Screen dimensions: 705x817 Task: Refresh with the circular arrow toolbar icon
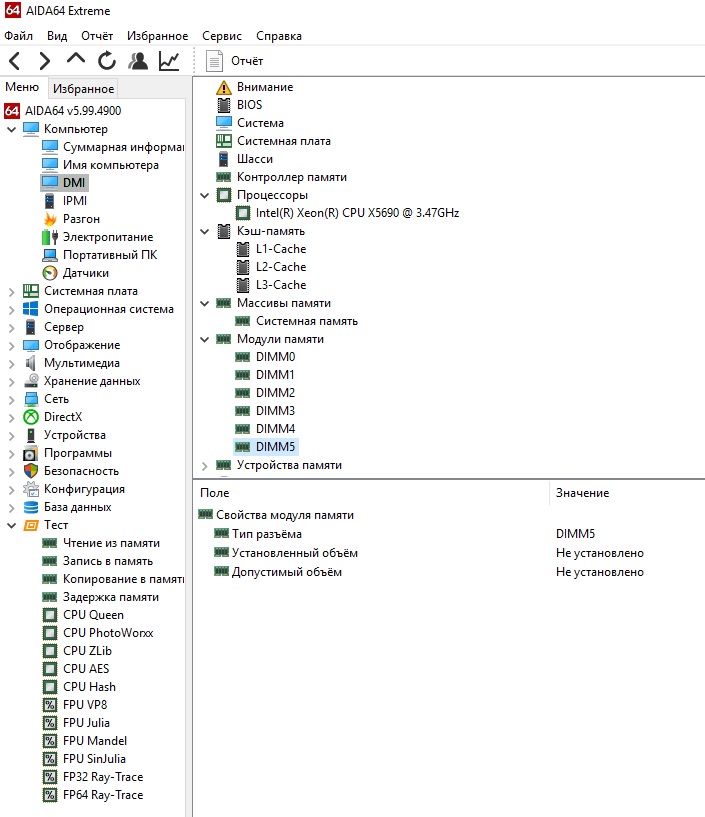tap(107, 61)
